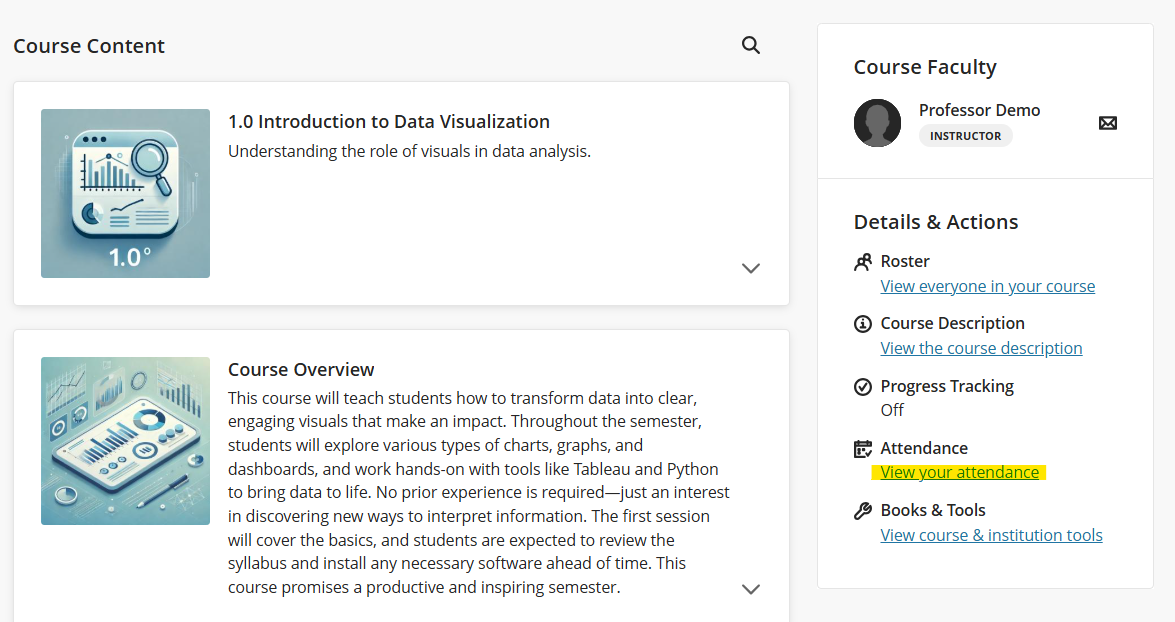Select the 1.0 Introduction to Data Visualization title

coord(389,122)
